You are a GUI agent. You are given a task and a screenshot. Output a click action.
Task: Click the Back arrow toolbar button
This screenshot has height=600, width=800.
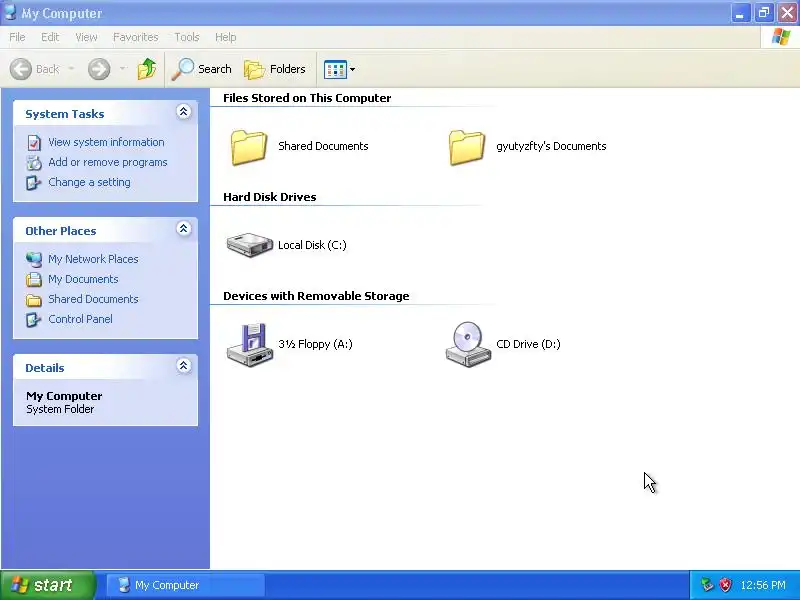tap(35, 69)
